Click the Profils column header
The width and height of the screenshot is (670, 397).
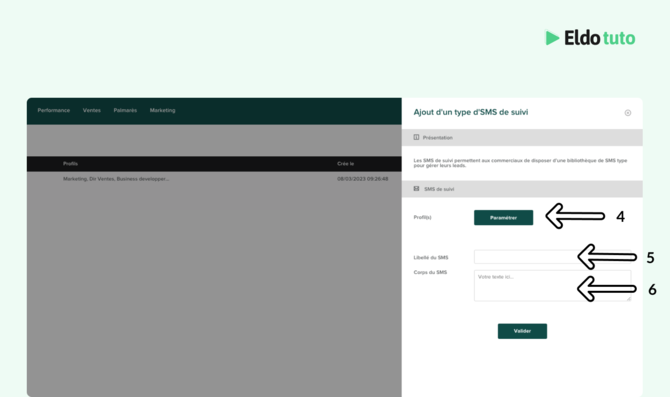tap(71, 164)
